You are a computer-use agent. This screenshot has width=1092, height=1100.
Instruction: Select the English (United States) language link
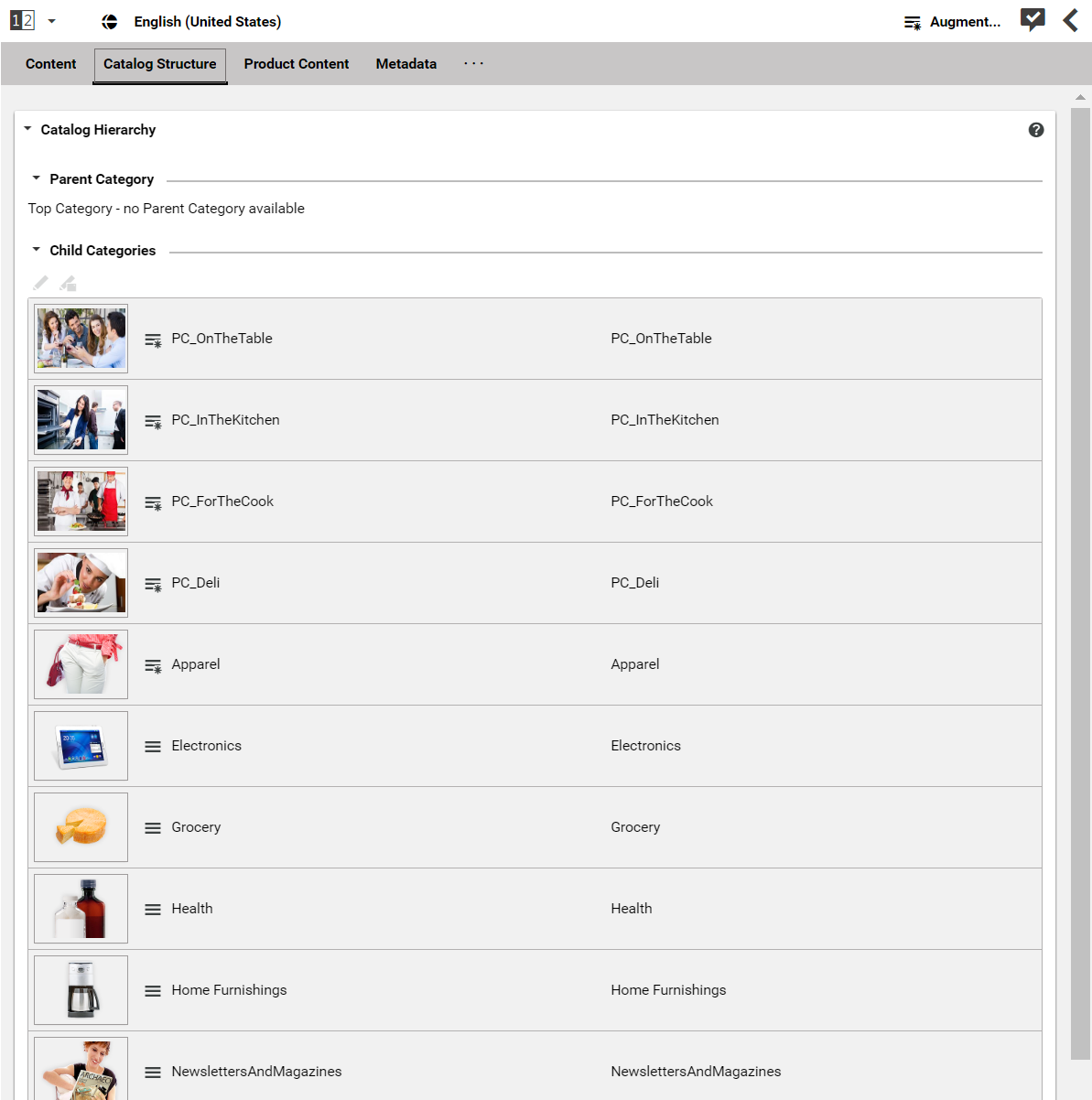pyautogui.click(x=207, y=20)
